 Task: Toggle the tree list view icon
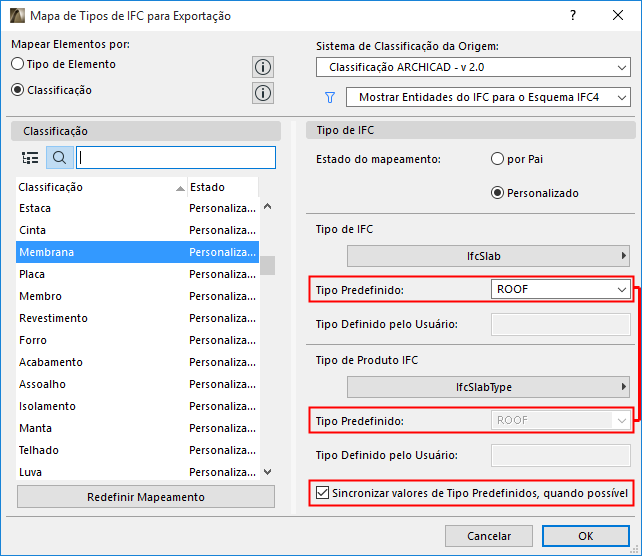(30, 158)
